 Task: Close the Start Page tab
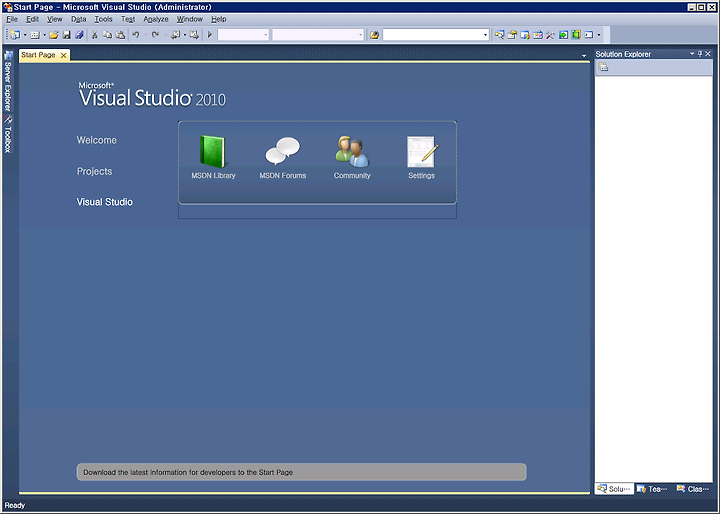tap(64, 56)
